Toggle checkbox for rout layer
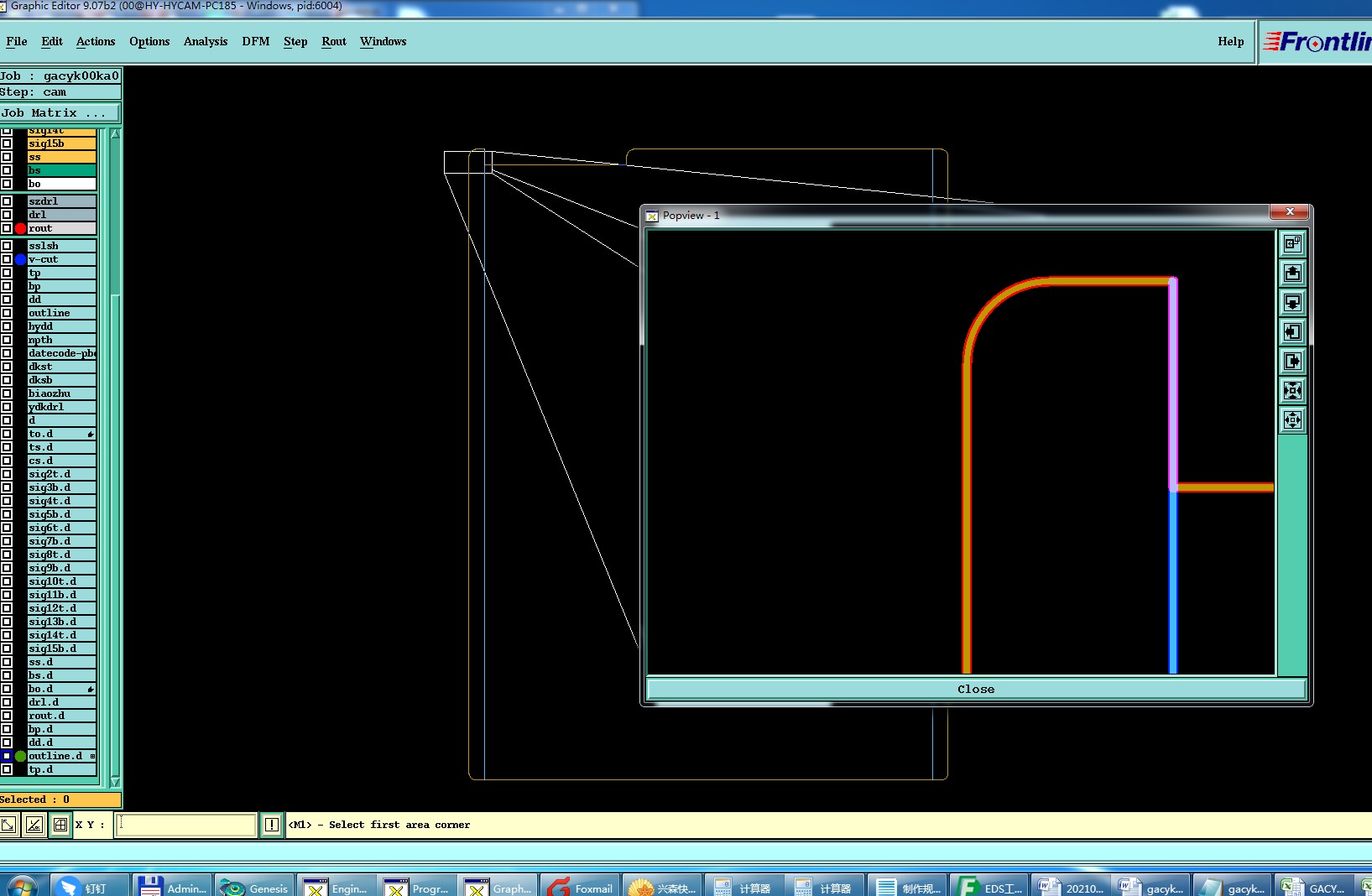This screenshot has height=896, width=1372. coord(7,228)
